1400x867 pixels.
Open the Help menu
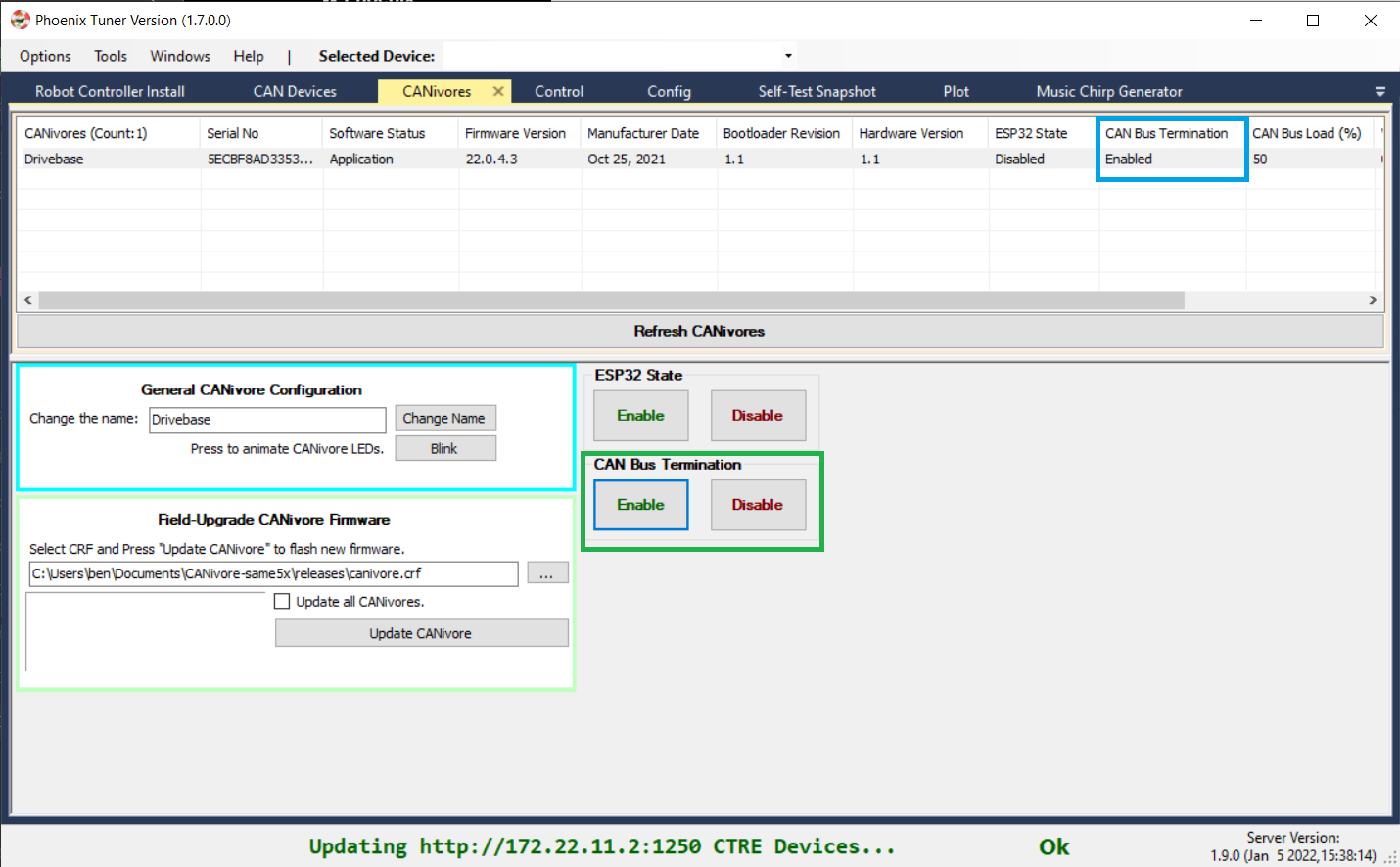249,56
